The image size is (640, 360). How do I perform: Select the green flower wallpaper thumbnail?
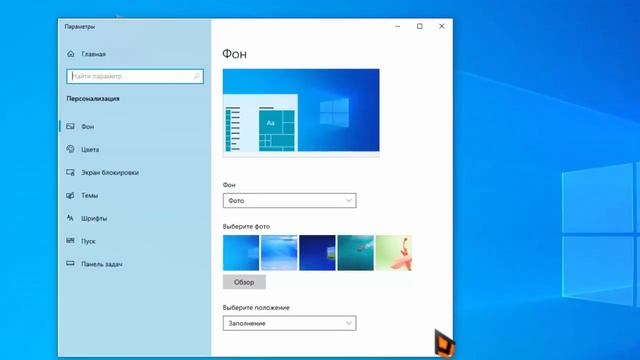pyautogui.click(x=393, y=253)
